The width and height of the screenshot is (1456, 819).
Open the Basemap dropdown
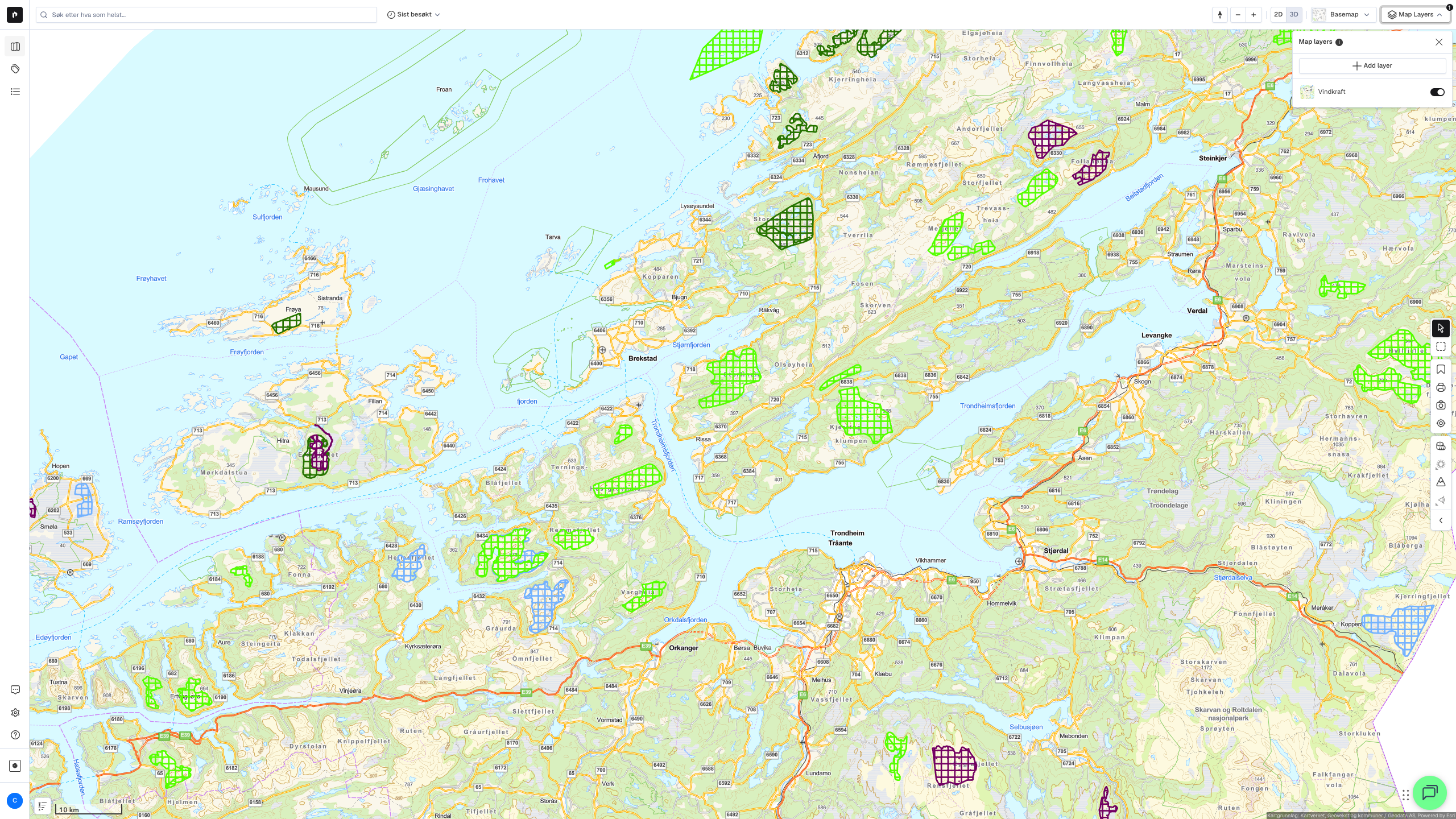tap(1343, 15)
